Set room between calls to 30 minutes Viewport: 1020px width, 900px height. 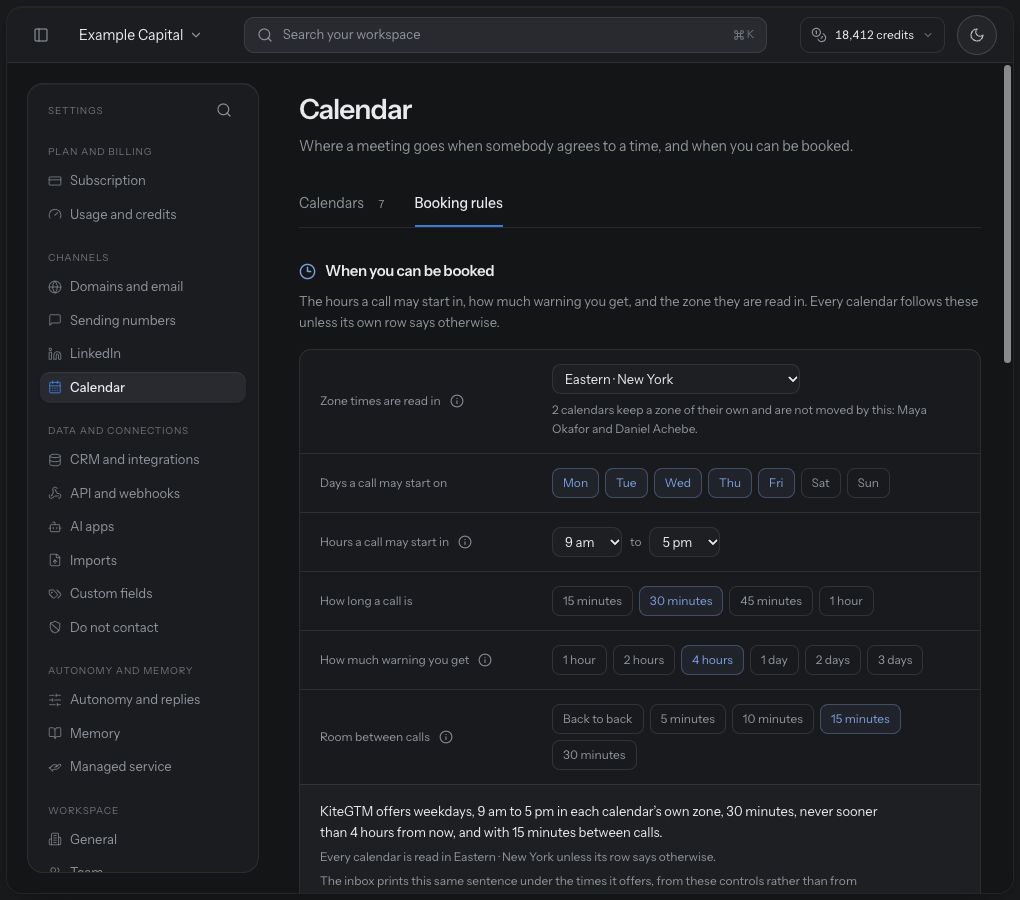coord(594,755)
